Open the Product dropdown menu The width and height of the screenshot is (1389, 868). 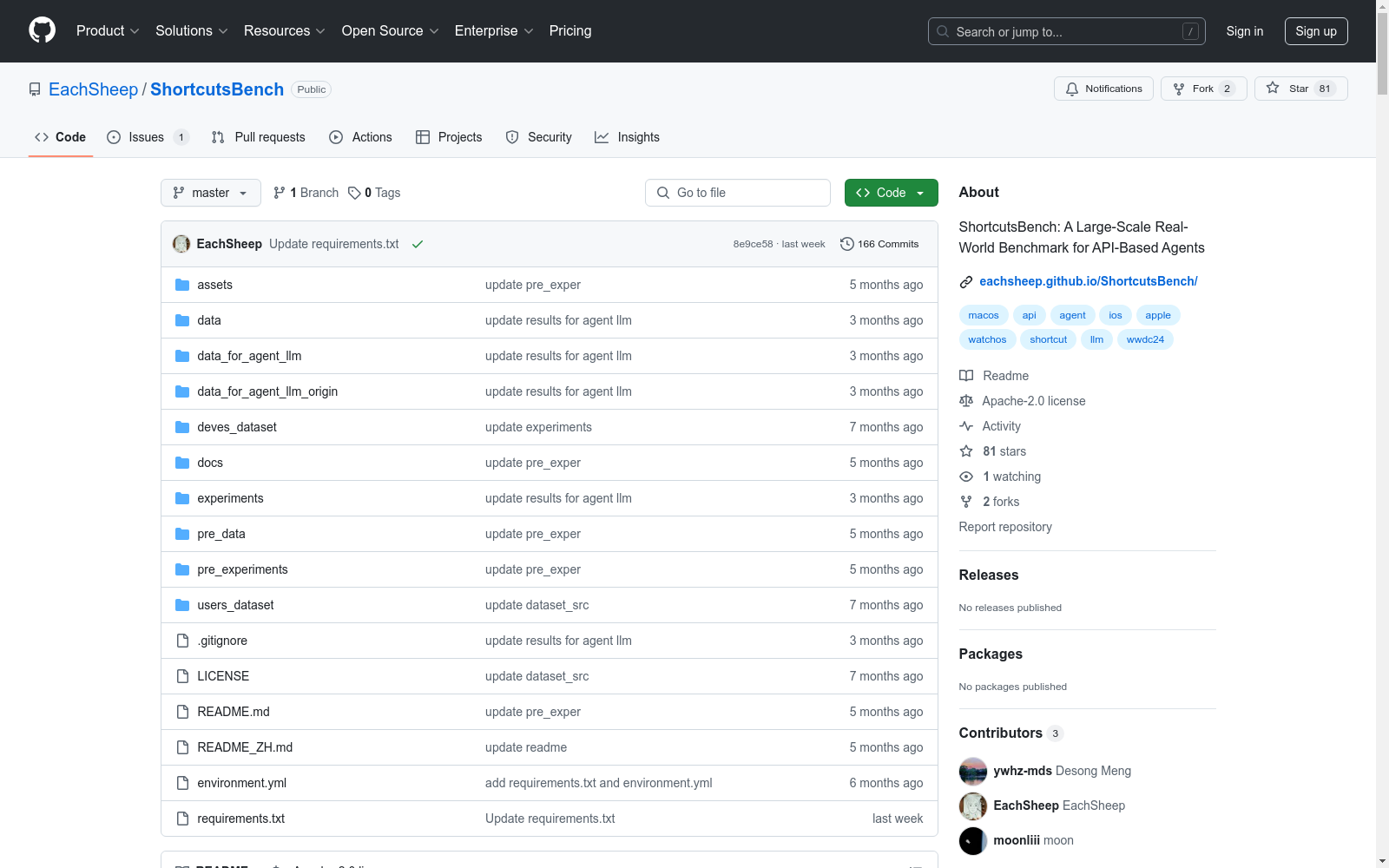tap(108, 31)
